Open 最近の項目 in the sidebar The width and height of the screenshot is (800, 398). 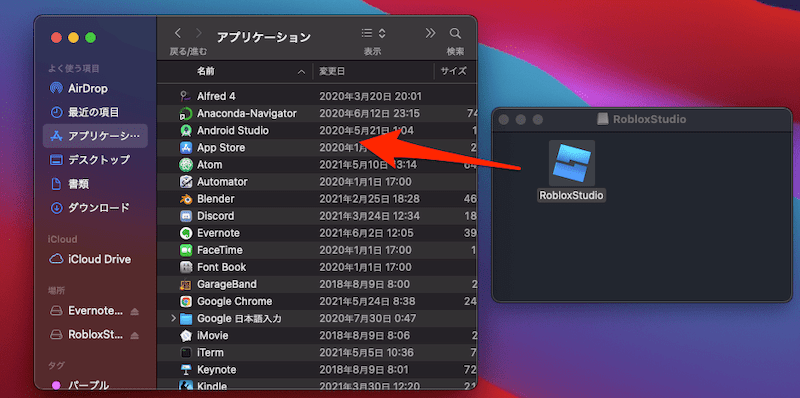[x=95, y=112]
